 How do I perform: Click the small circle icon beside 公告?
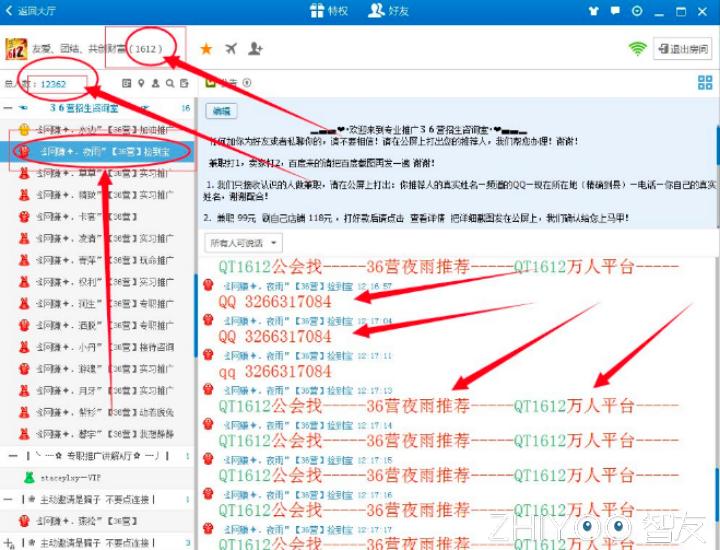pos(247,83)
